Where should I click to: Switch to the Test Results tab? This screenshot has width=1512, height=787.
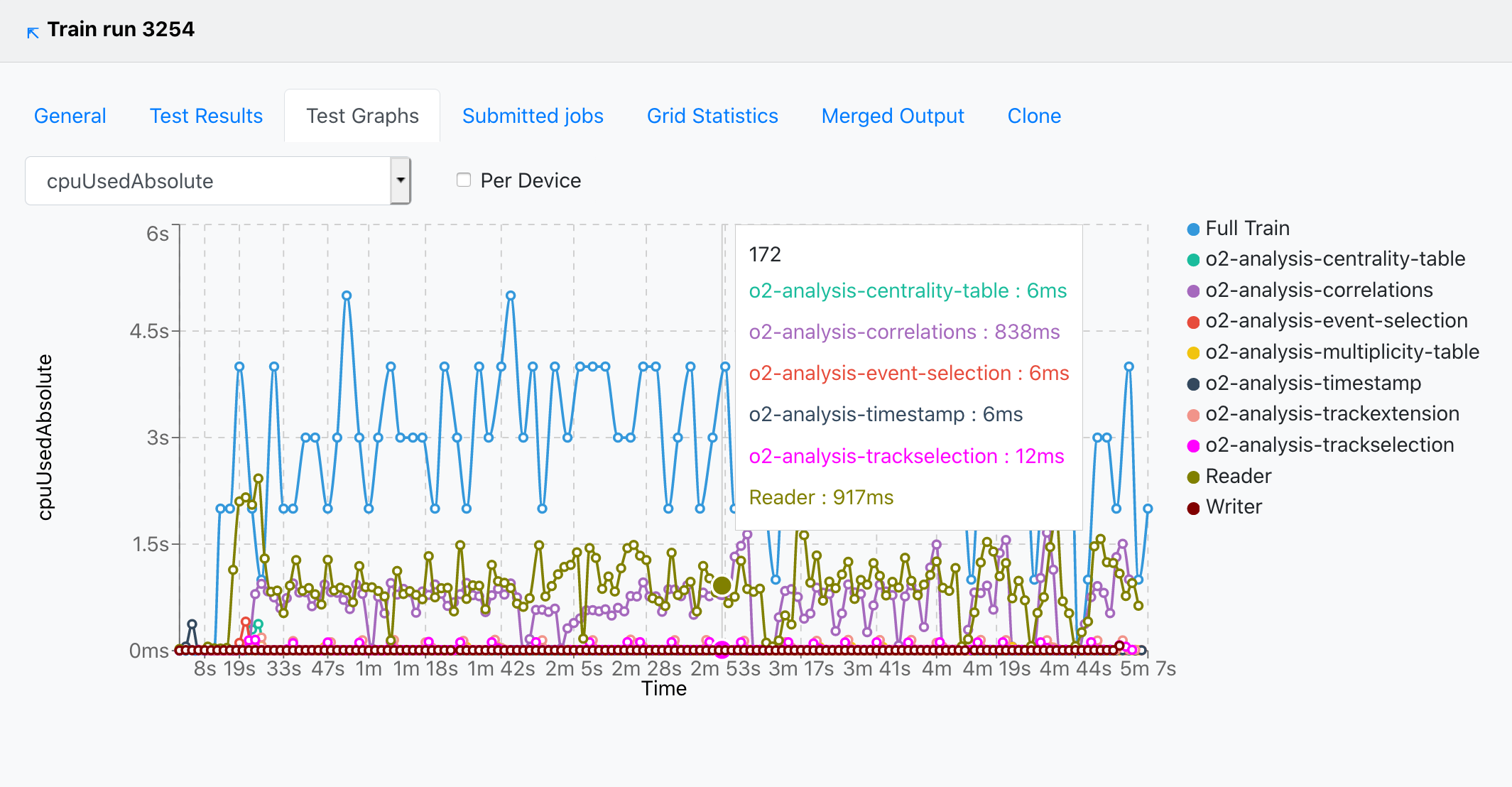[x=206, y=116]
